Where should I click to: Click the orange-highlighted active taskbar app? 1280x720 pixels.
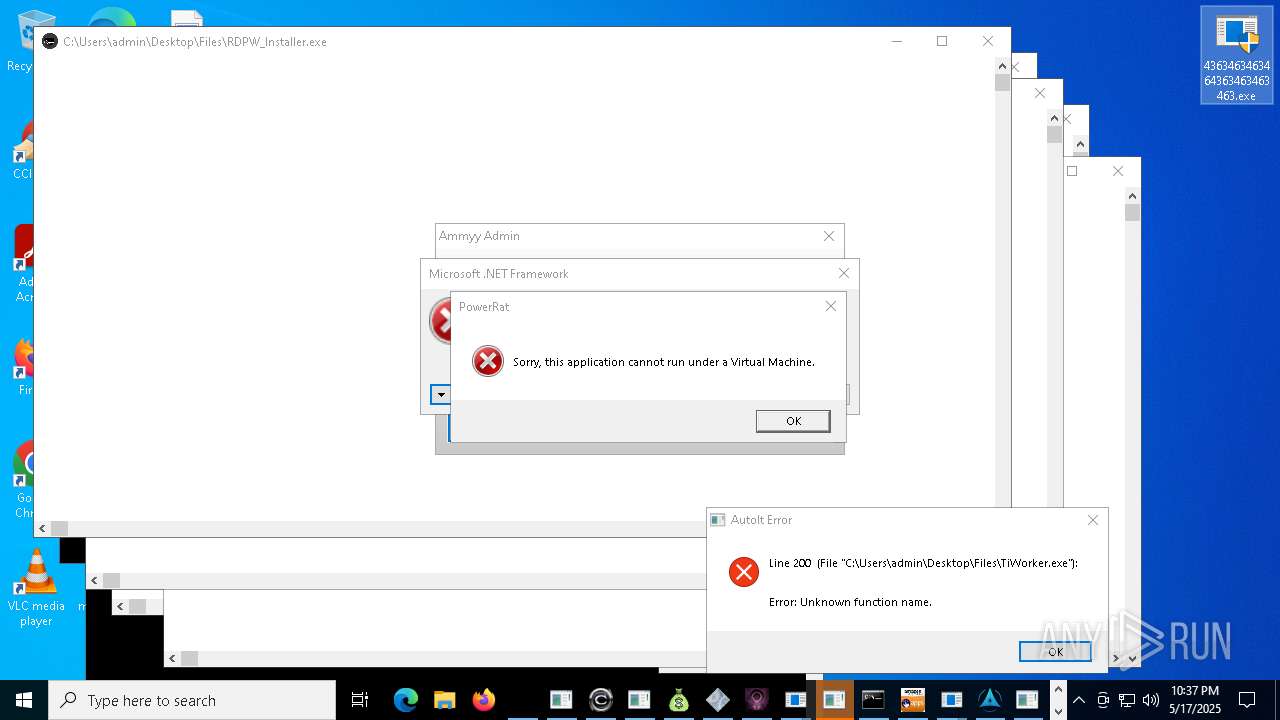coord(834,700)
